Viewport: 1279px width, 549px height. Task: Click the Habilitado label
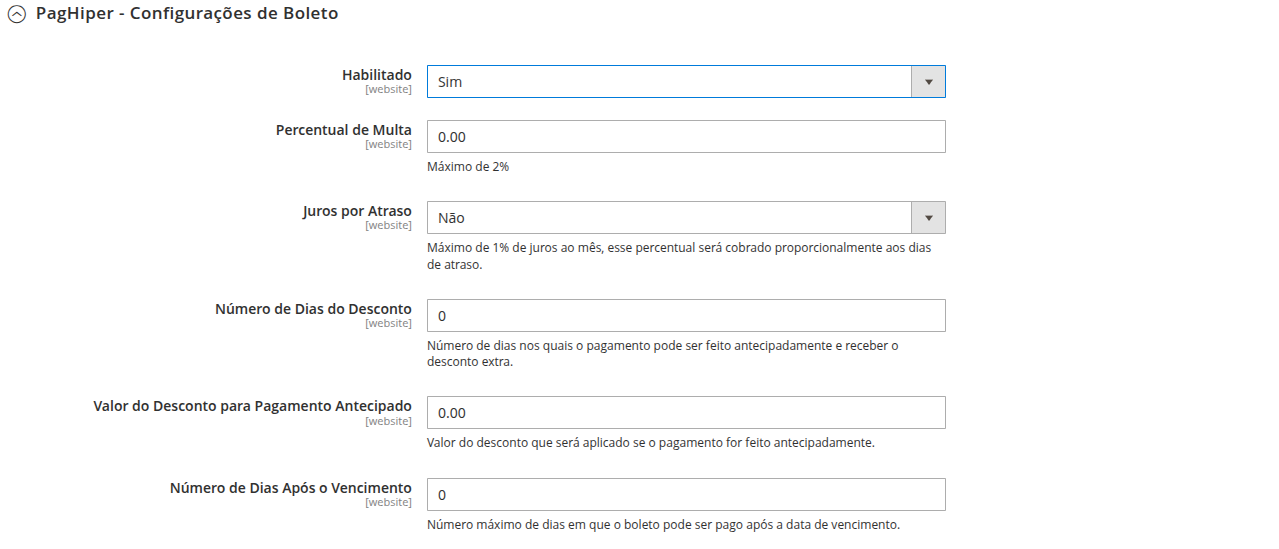pyautogui.click(x=377, y=75)
